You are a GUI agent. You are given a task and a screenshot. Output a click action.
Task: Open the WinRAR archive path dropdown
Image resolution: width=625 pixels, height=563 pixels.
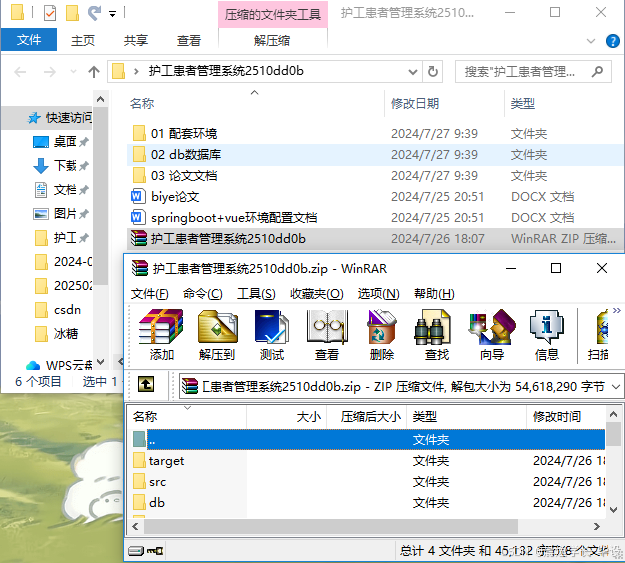pyautogui.click(x=616, y=386)
